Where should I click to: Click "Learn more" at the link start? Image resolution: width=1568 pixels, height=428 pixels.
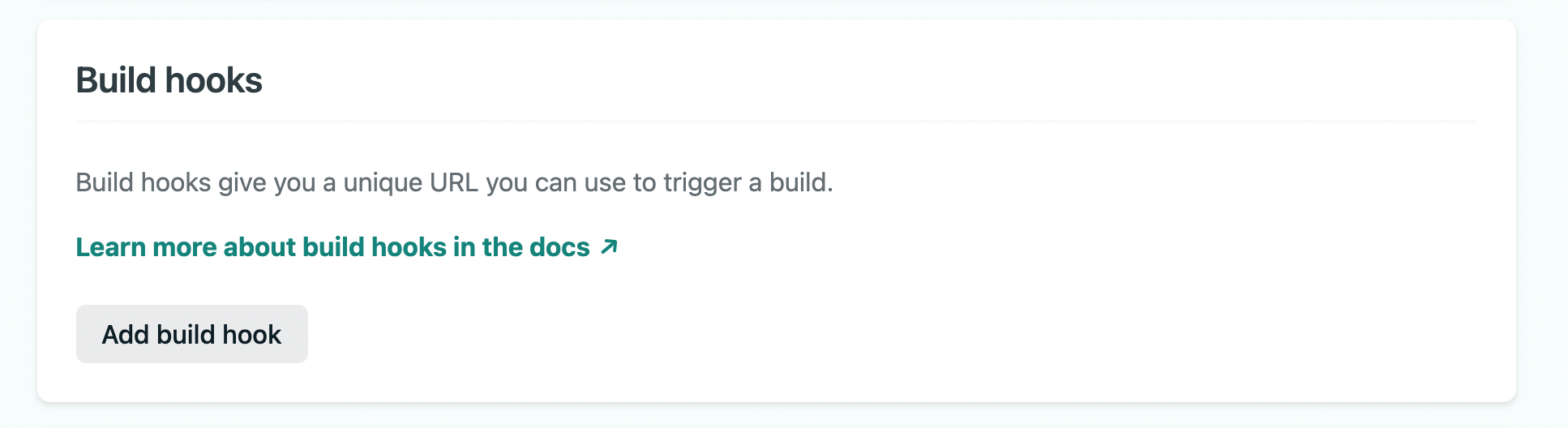tap(146, 247)
